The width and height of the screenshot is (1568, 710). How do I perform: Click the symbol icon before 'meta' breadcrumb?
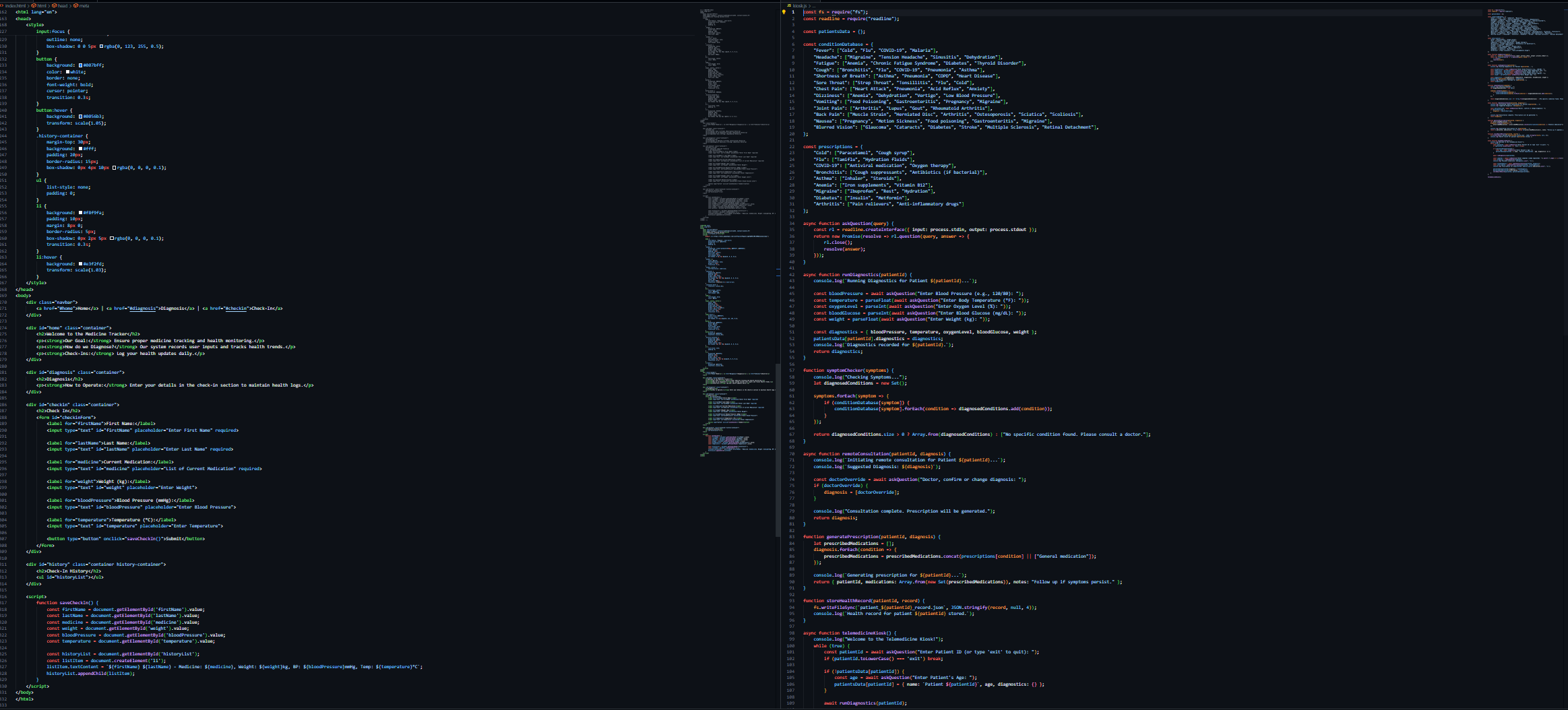[x=75, y=5]
